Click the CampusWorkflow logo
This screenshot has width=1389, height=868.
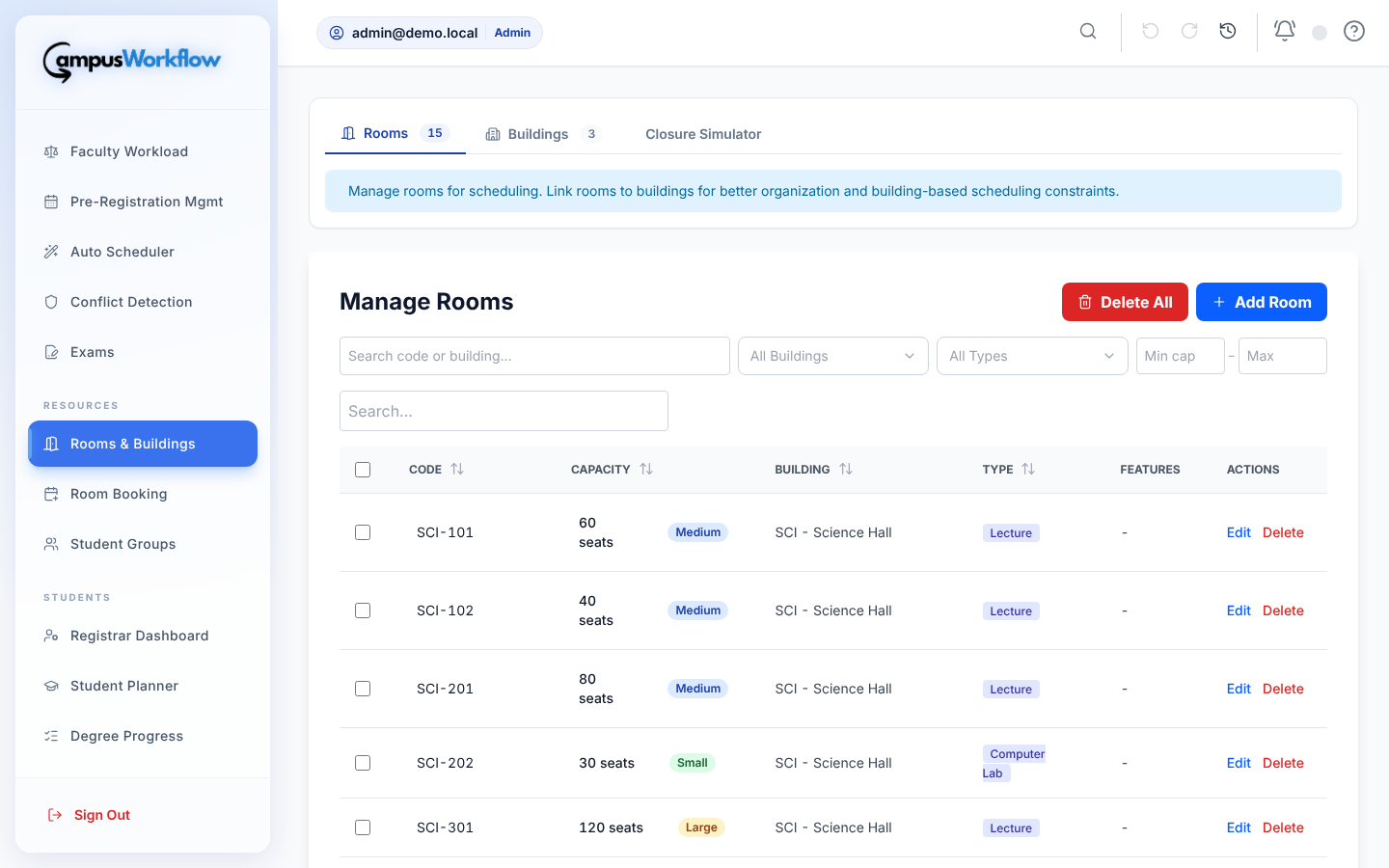click(132, 62)
